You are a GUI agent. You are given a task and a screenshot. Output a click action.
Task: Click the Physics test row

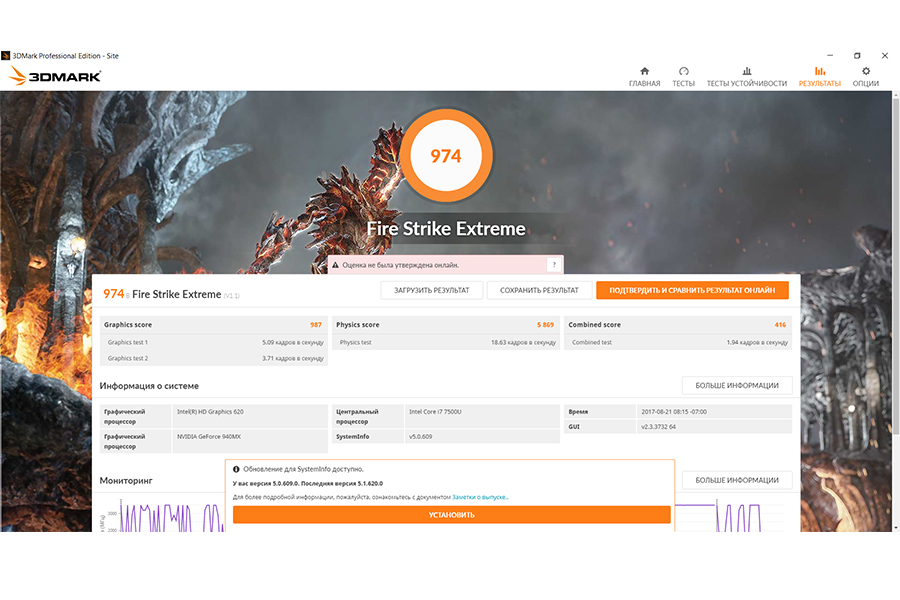point(446,342)
